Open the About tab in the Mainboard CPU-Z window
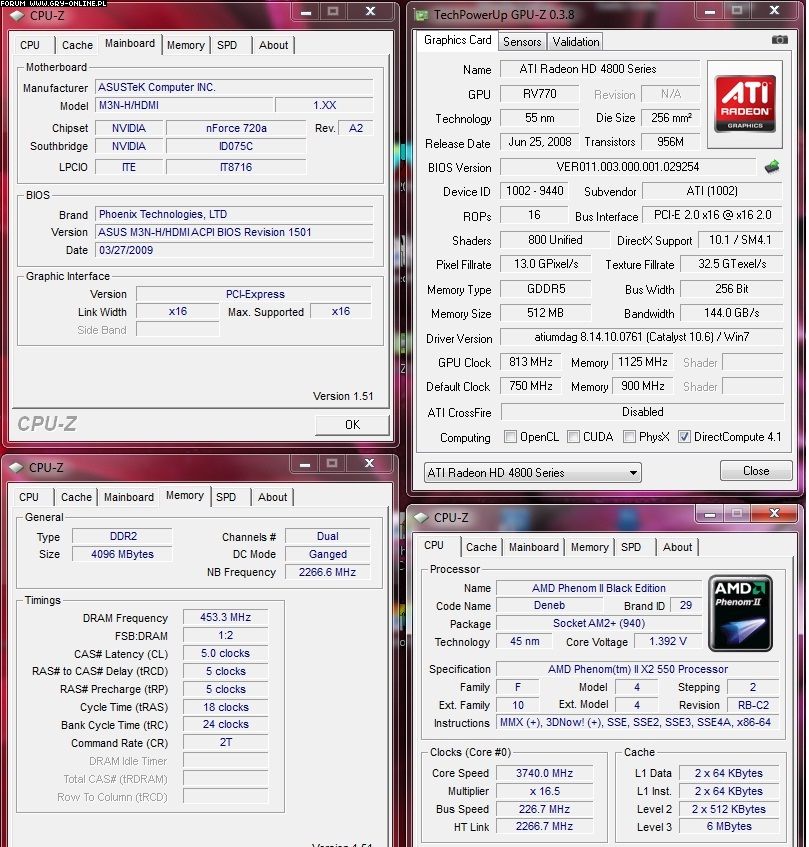 [273, 45]
